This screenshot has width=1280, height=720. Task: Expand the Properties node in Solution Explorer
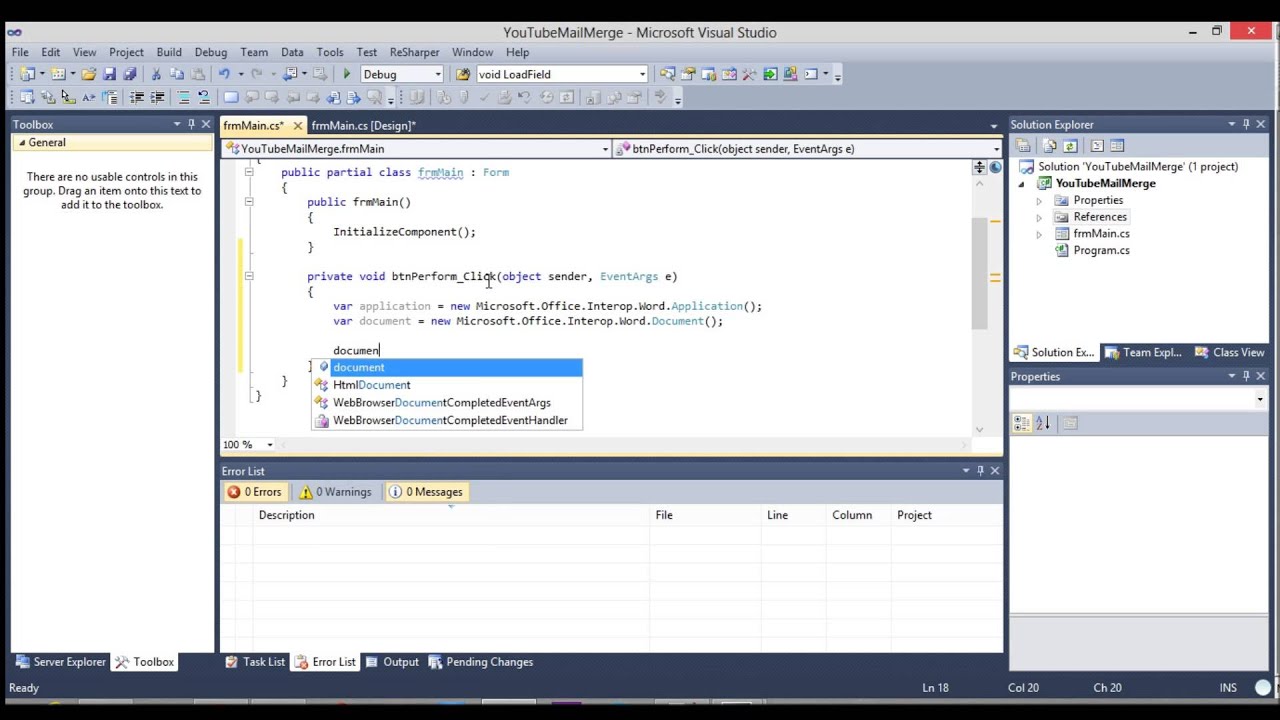(1038, 200)
